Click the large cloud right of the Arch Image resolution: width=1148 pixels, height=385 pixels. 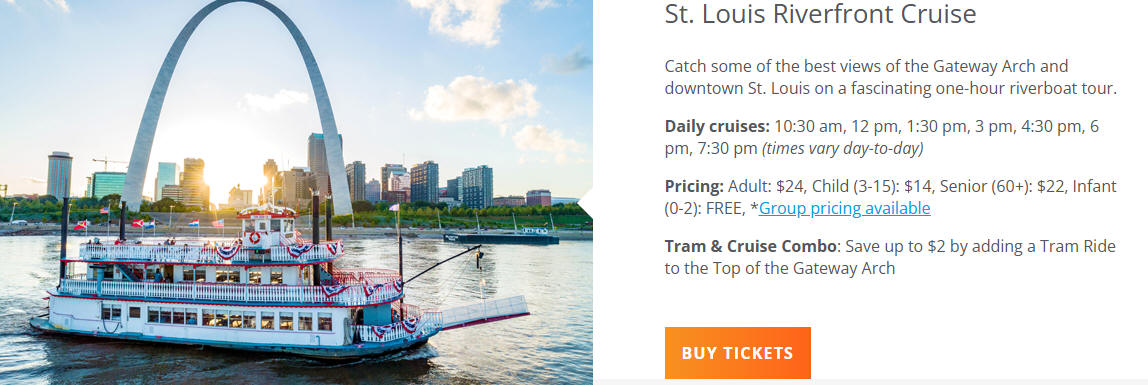480,100
